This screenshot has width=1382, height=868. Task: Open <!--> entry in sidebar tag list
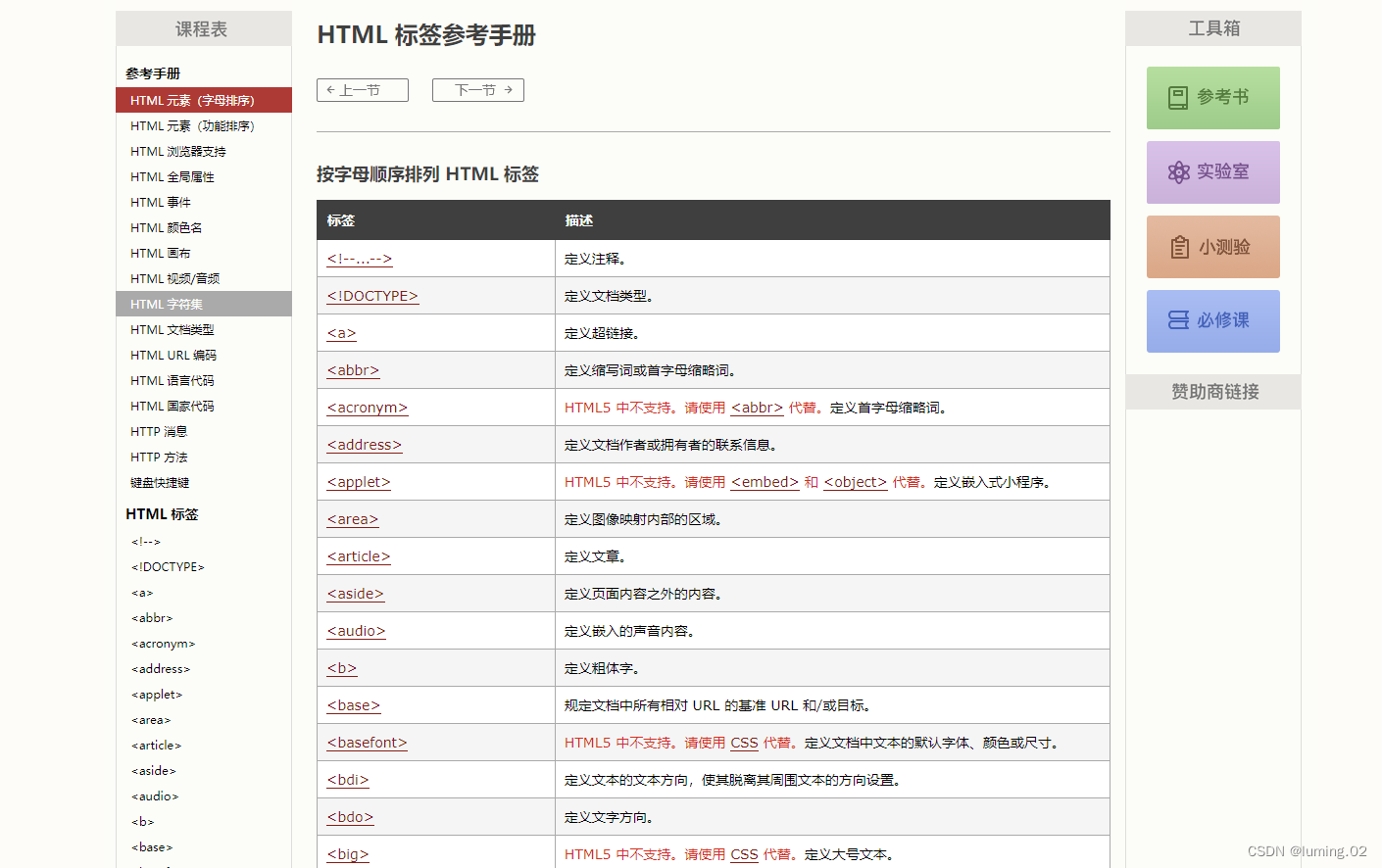(146, 542)
